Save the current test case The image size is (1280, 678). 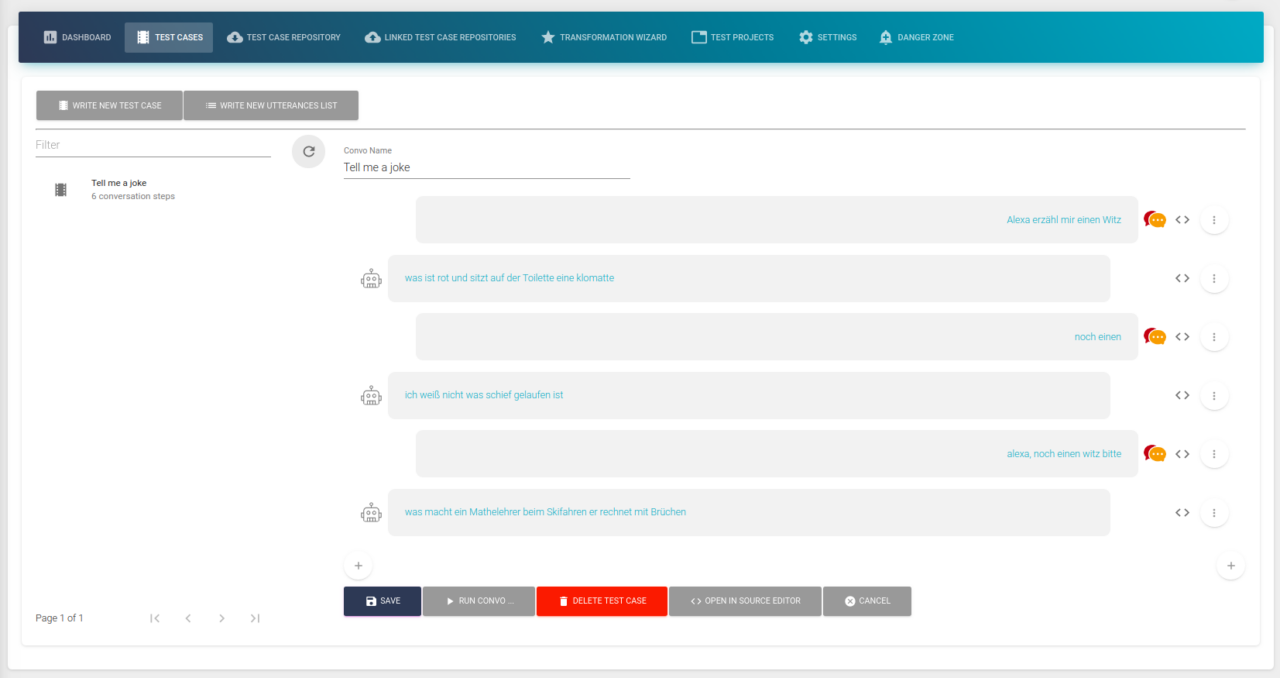pyautogui.click(x=382, y=601)
